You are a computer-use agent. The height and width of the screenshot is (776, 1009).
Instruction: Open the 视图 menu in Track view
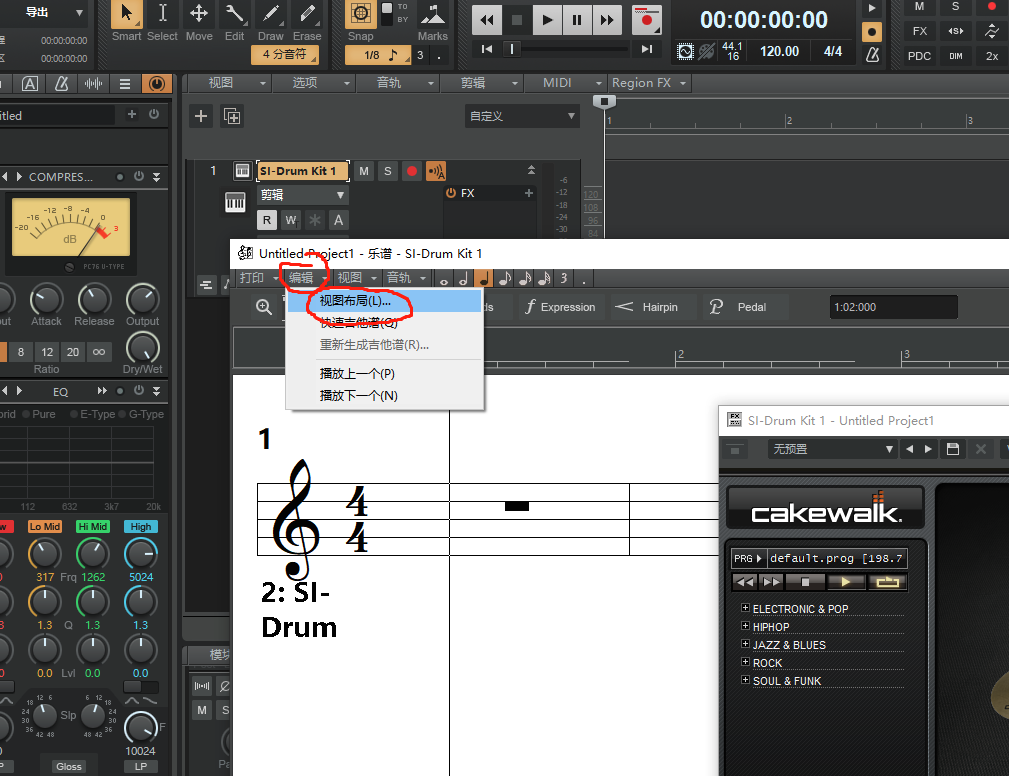(x=228, y=83)
